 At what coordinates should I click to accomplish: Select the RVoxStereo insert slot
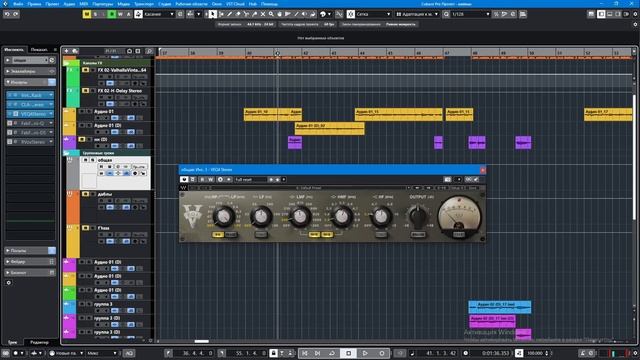[x=30, y=142]
